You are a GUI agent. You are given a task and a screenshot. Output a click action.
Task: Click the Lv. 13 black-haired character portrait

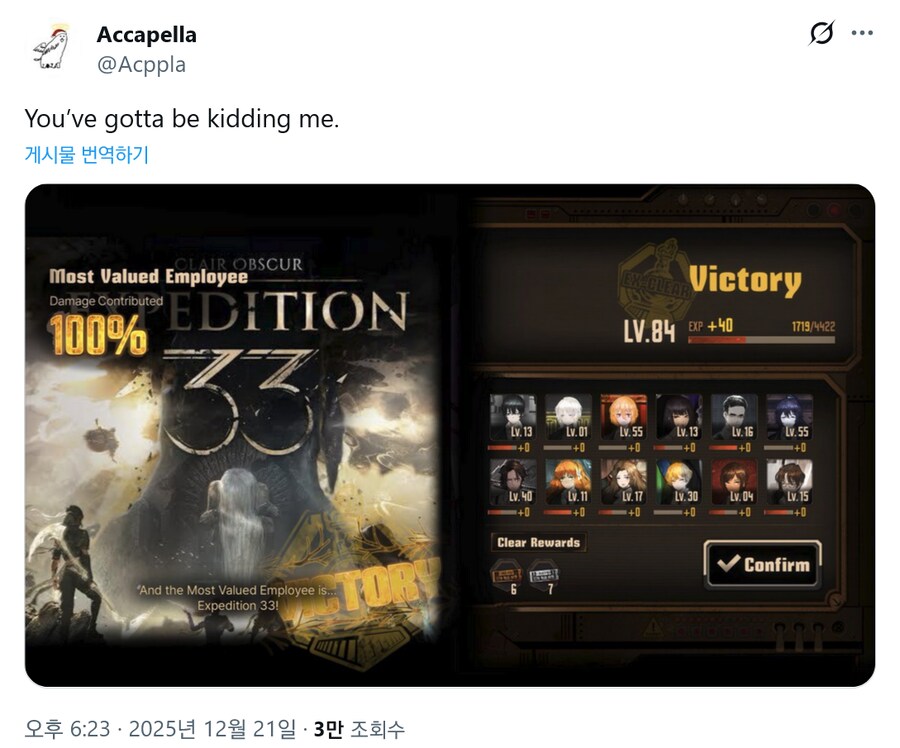click(513, 418)
